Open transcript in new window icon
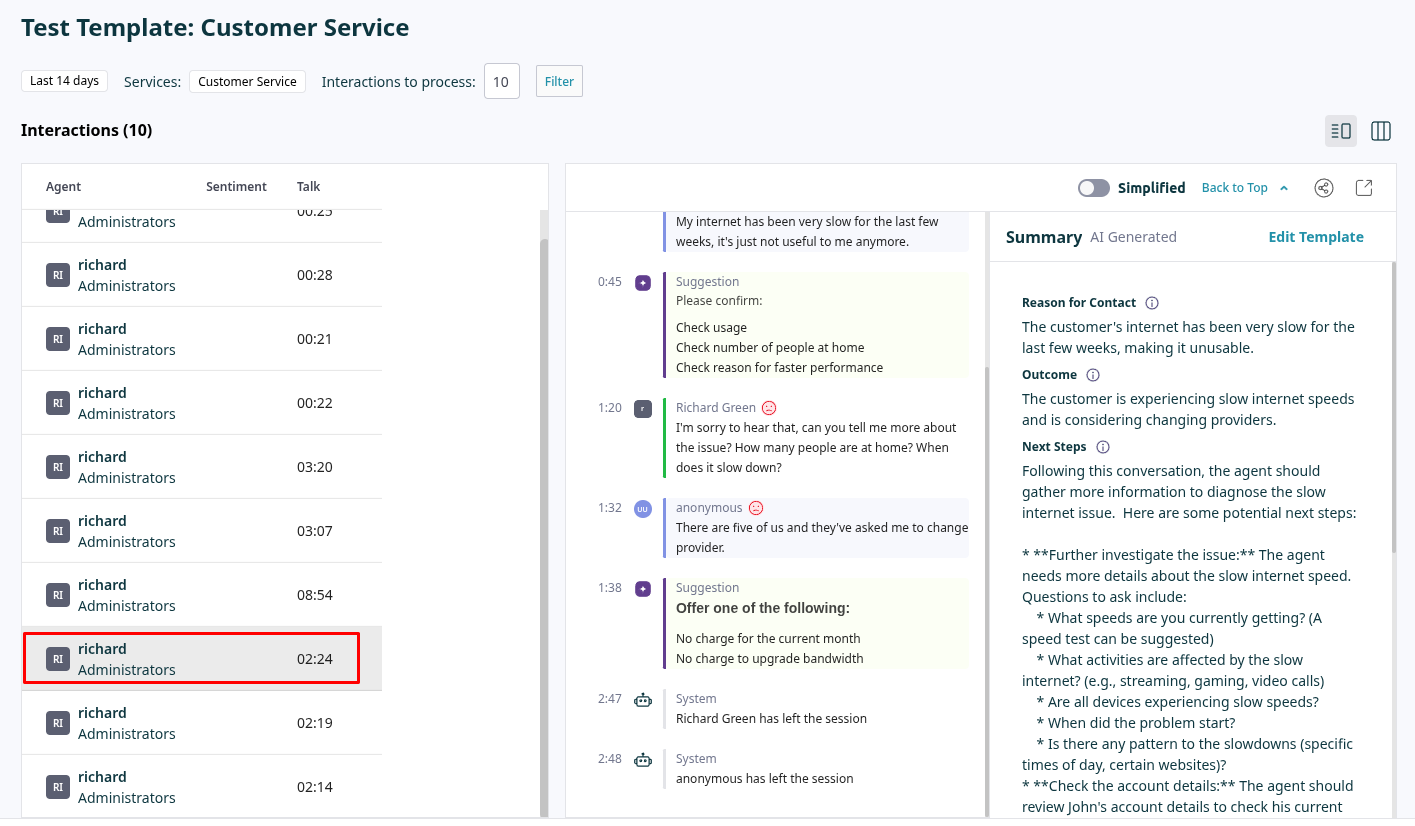This screenshot has width=1415, height=826. pyautogui.click(x=1364, y=188)
